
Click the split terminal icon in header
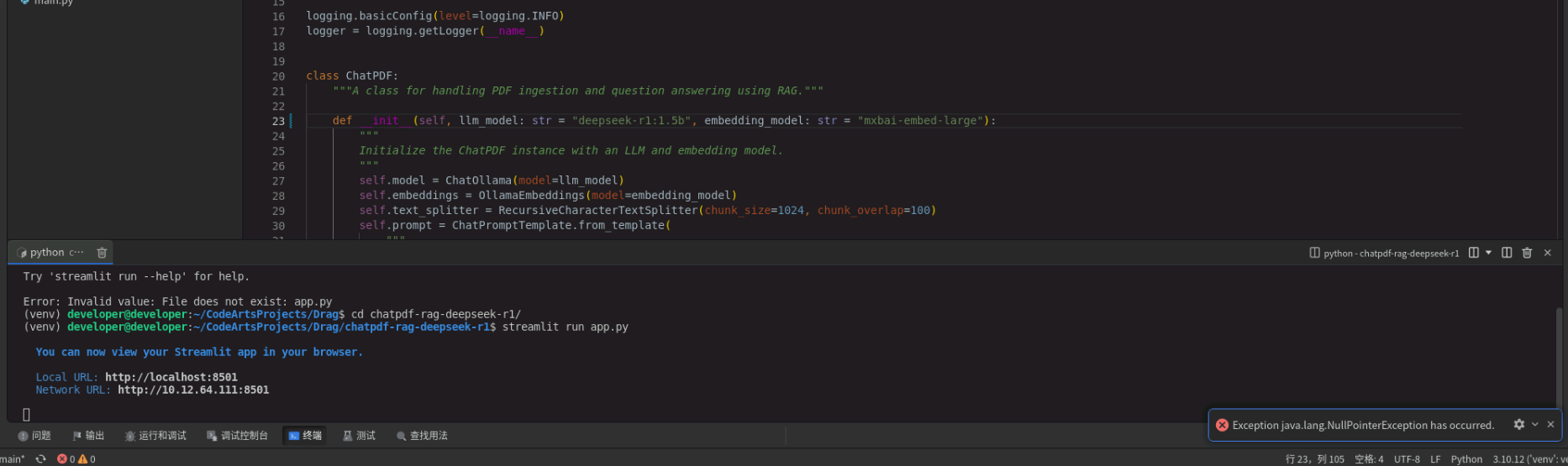tap(1473, 253)
